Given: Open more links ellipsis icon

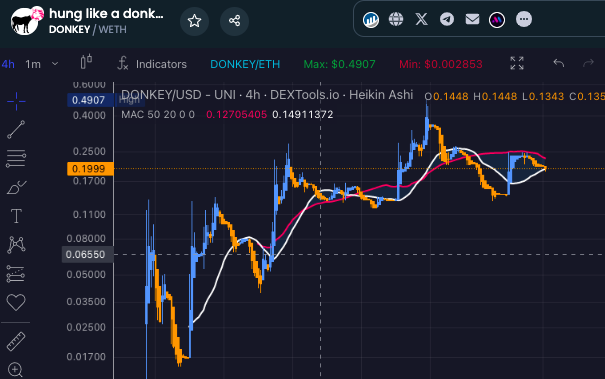Looking at the screenshot, I should [x=524, y=19].
